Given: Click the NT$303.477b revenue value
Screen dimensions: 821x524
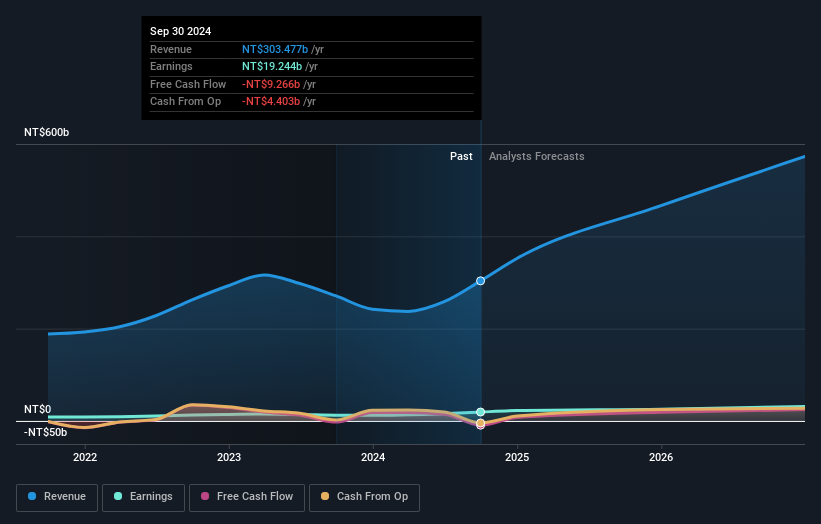Looking at the screenshot, I should [x=275, y=49].
